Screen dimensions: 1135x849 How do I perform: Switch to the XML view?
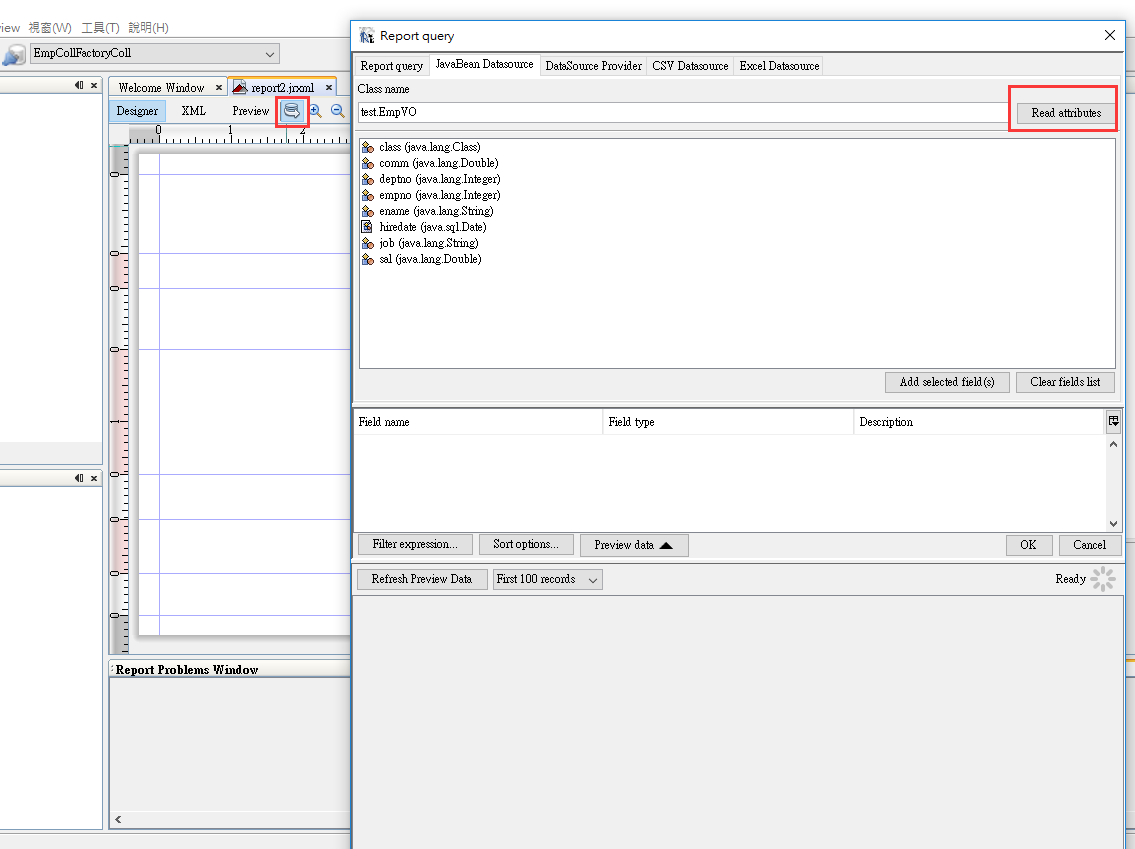193,111
